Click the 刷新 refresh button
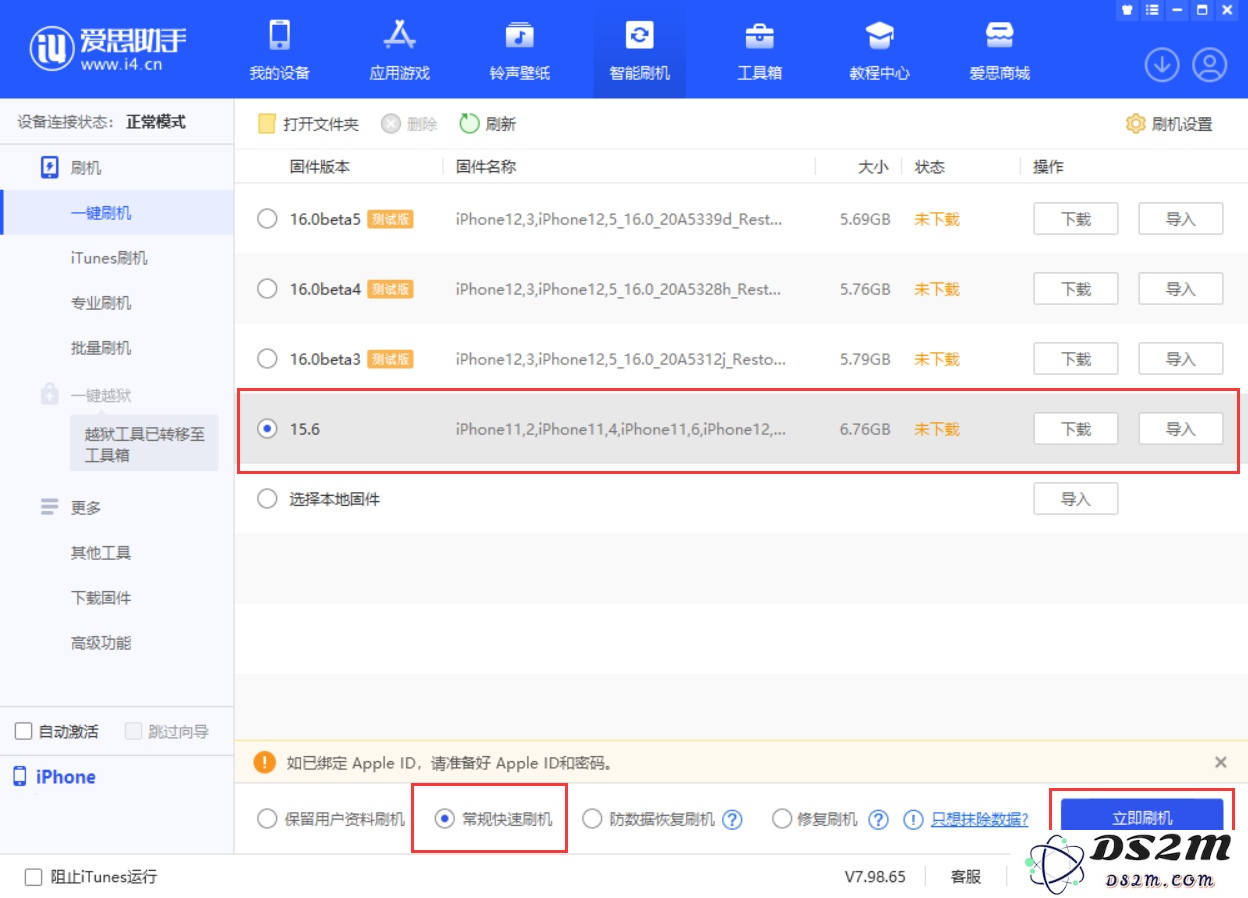 488,124
